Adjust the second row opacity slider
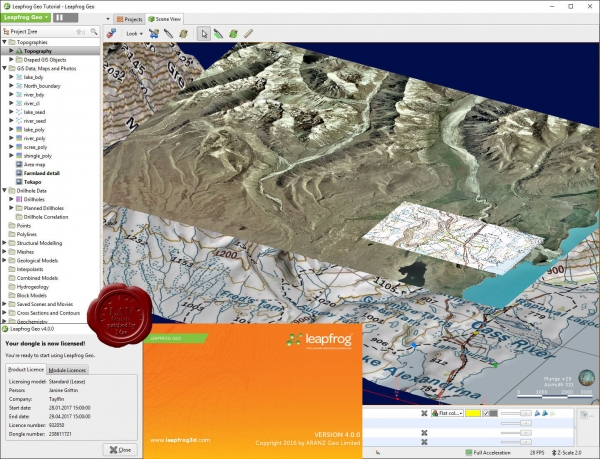This screenshot has height=459, width=600. pyautogui.click(x=516, y=423)
